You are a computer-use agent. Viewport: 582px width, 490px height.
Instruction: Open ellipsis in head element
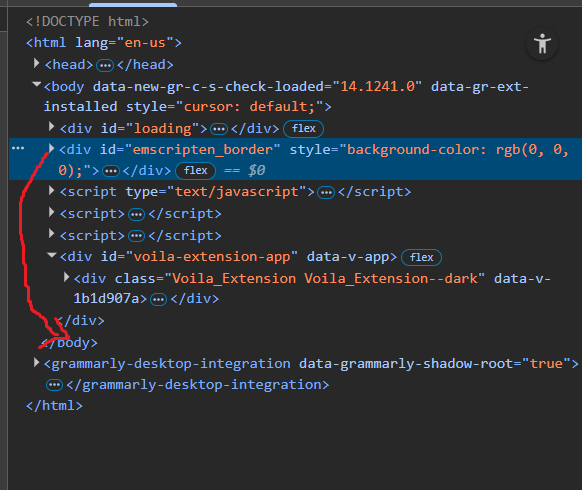105,66
